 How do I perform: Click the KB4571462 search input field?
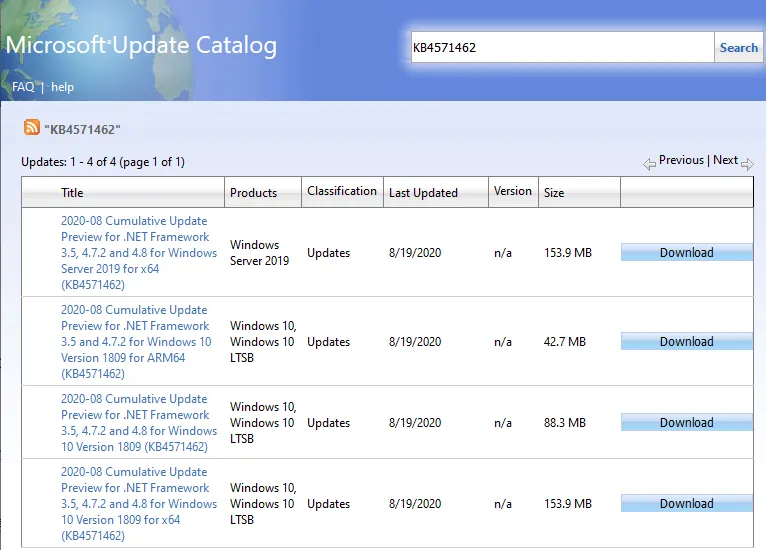(x=562, y=47)
